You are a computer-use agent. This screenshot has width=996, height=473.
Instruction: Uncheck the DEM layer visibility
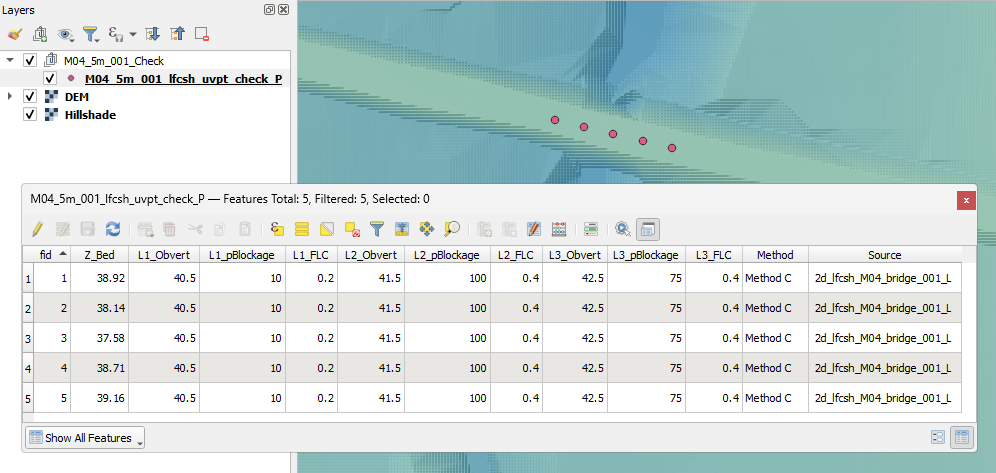point(30,96)
